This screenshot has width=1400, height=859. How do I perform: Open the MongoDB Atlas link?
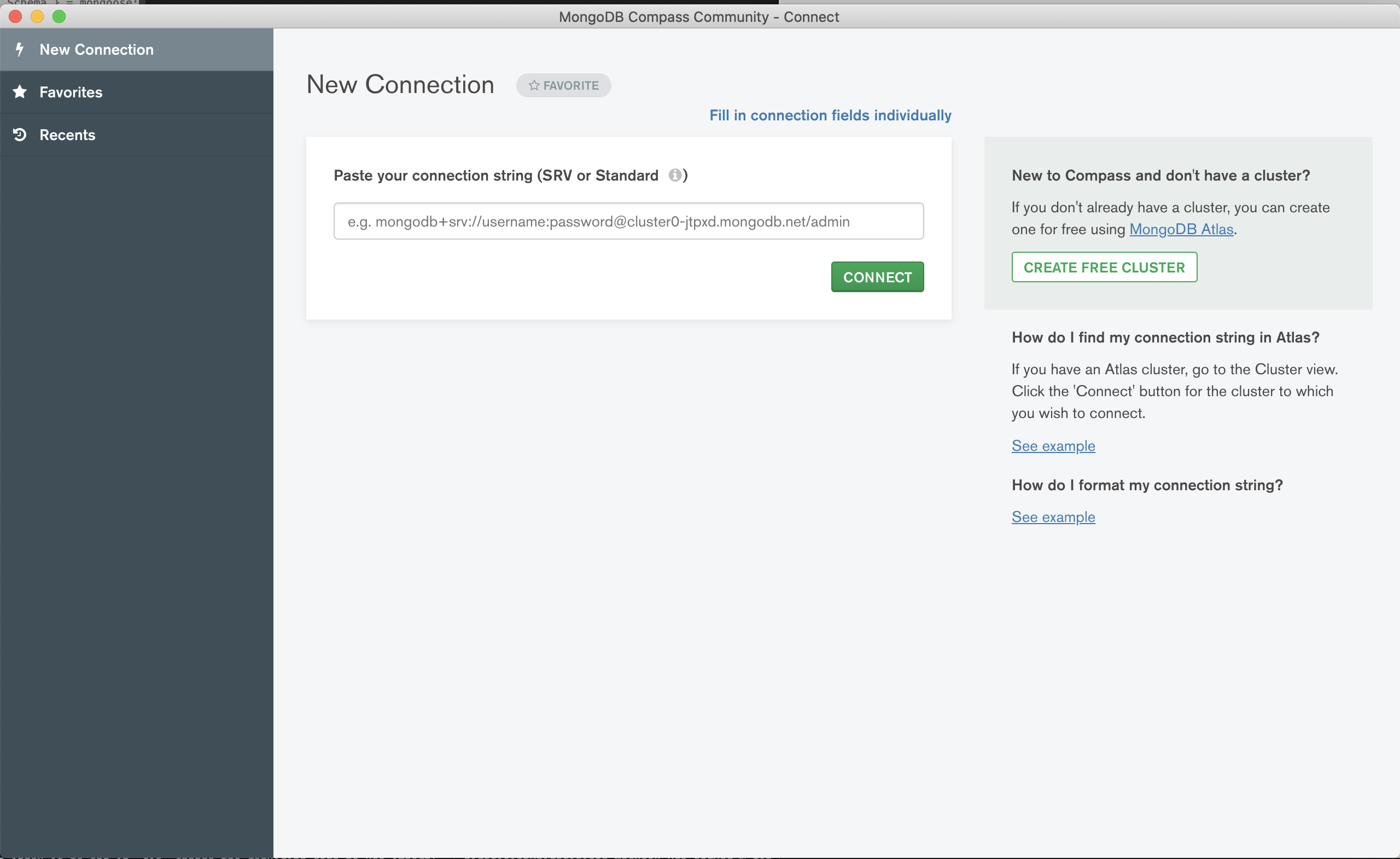click(x=1181, y=229)
